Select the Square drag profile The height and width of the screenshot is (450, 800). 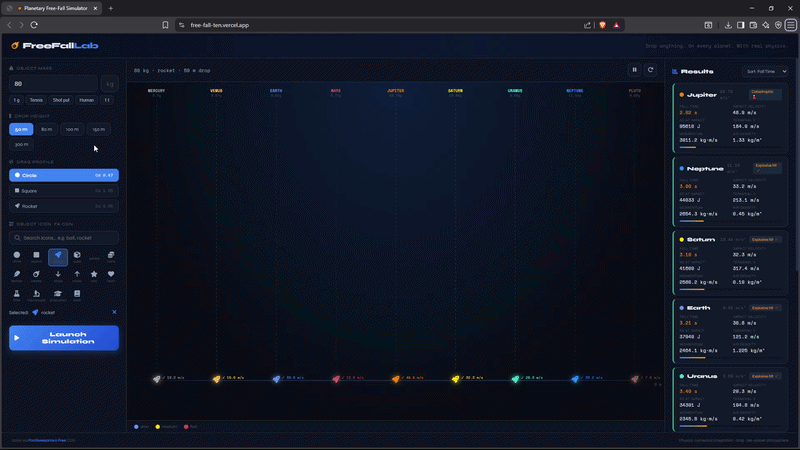[64, 190]
